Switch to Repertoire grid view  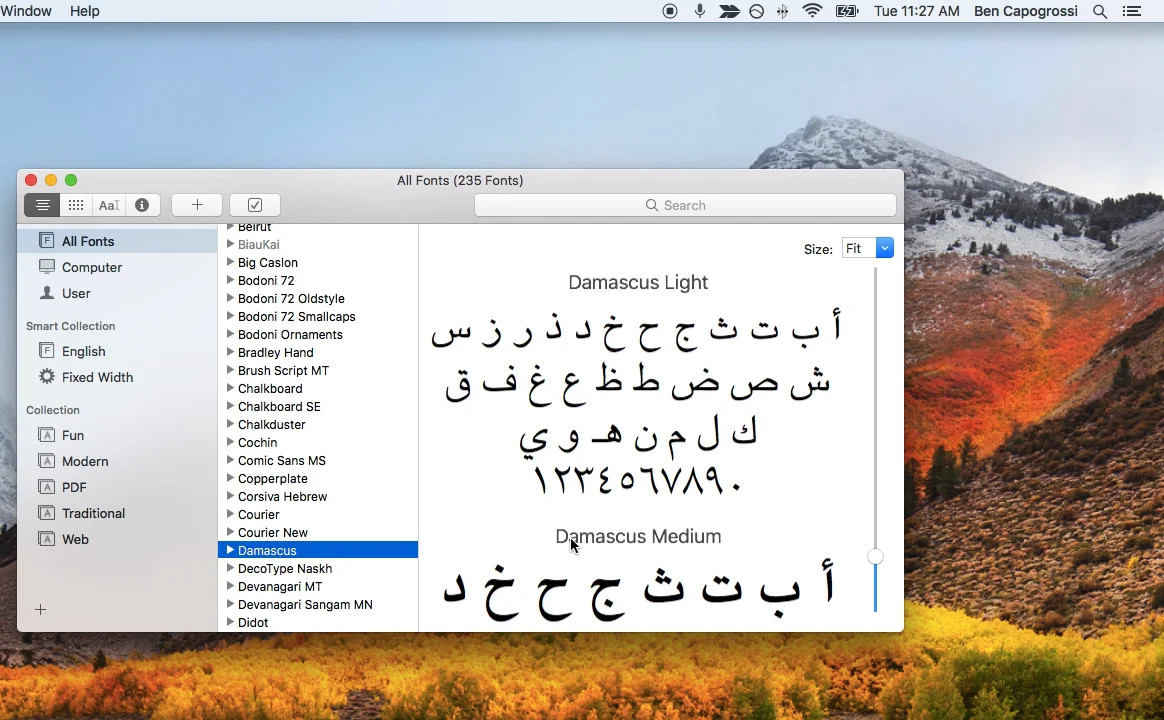pos(76,205)
